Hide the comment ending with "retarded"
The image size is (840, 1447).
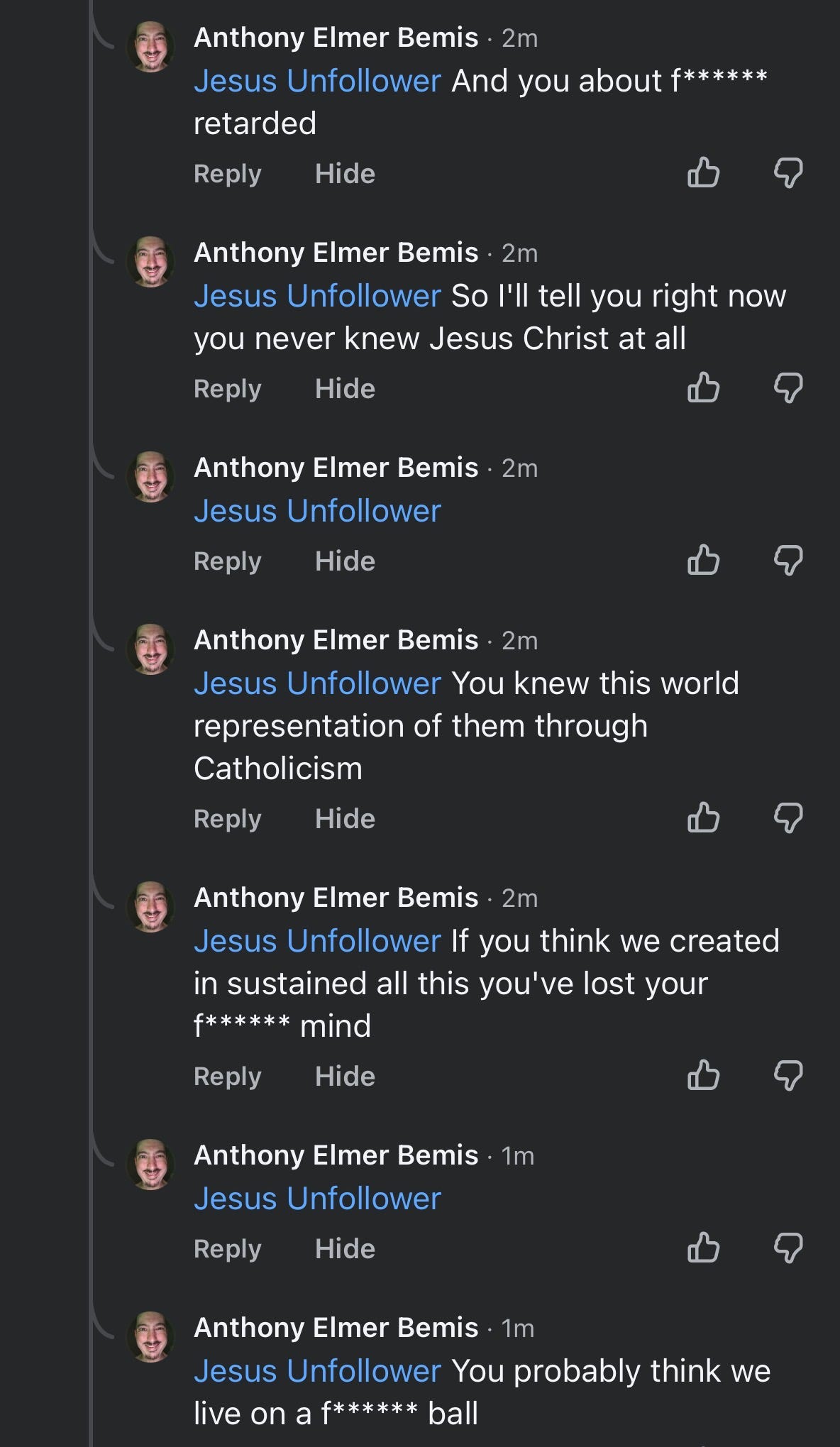click(x=345, y=174)
